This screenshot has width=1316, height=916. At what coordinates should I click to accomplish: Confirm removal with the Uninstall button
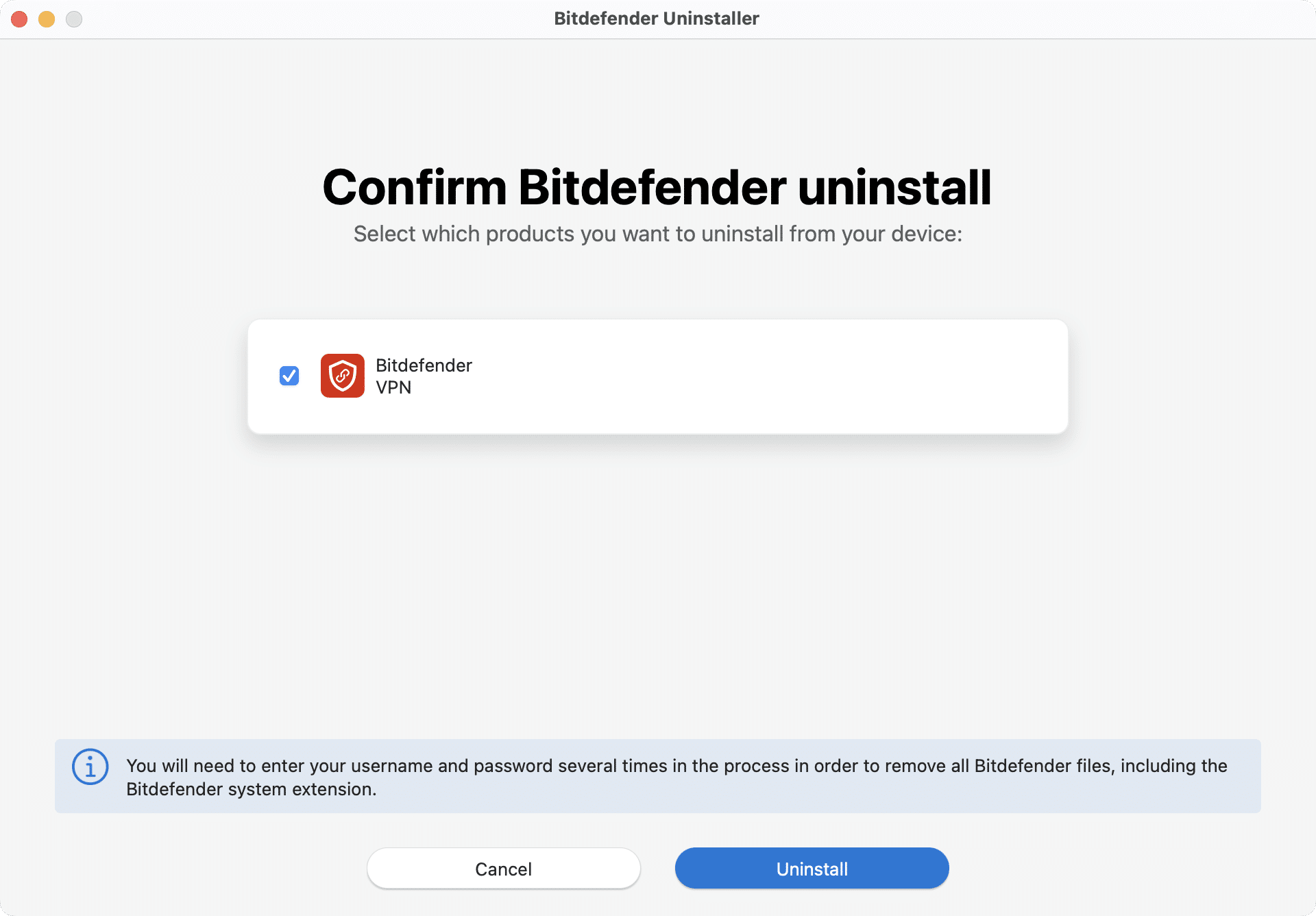[x=812, y=868]
